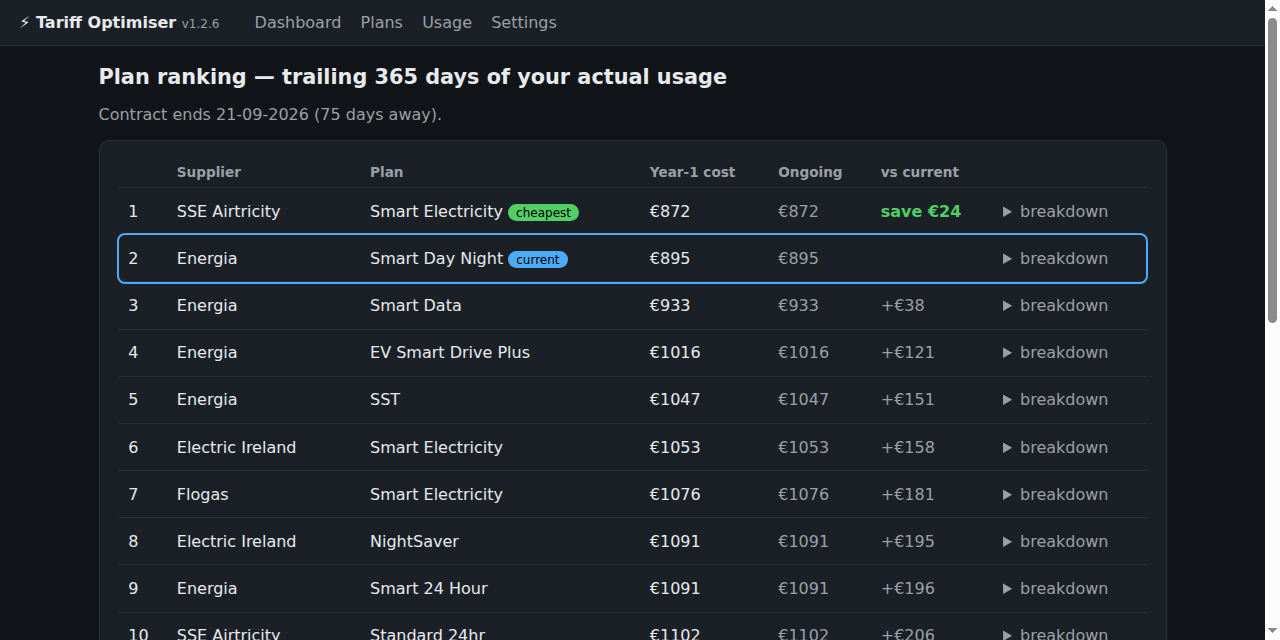1280x640 pixels.
Task: Open the Plans nav item
Action: tap(382, 22)
